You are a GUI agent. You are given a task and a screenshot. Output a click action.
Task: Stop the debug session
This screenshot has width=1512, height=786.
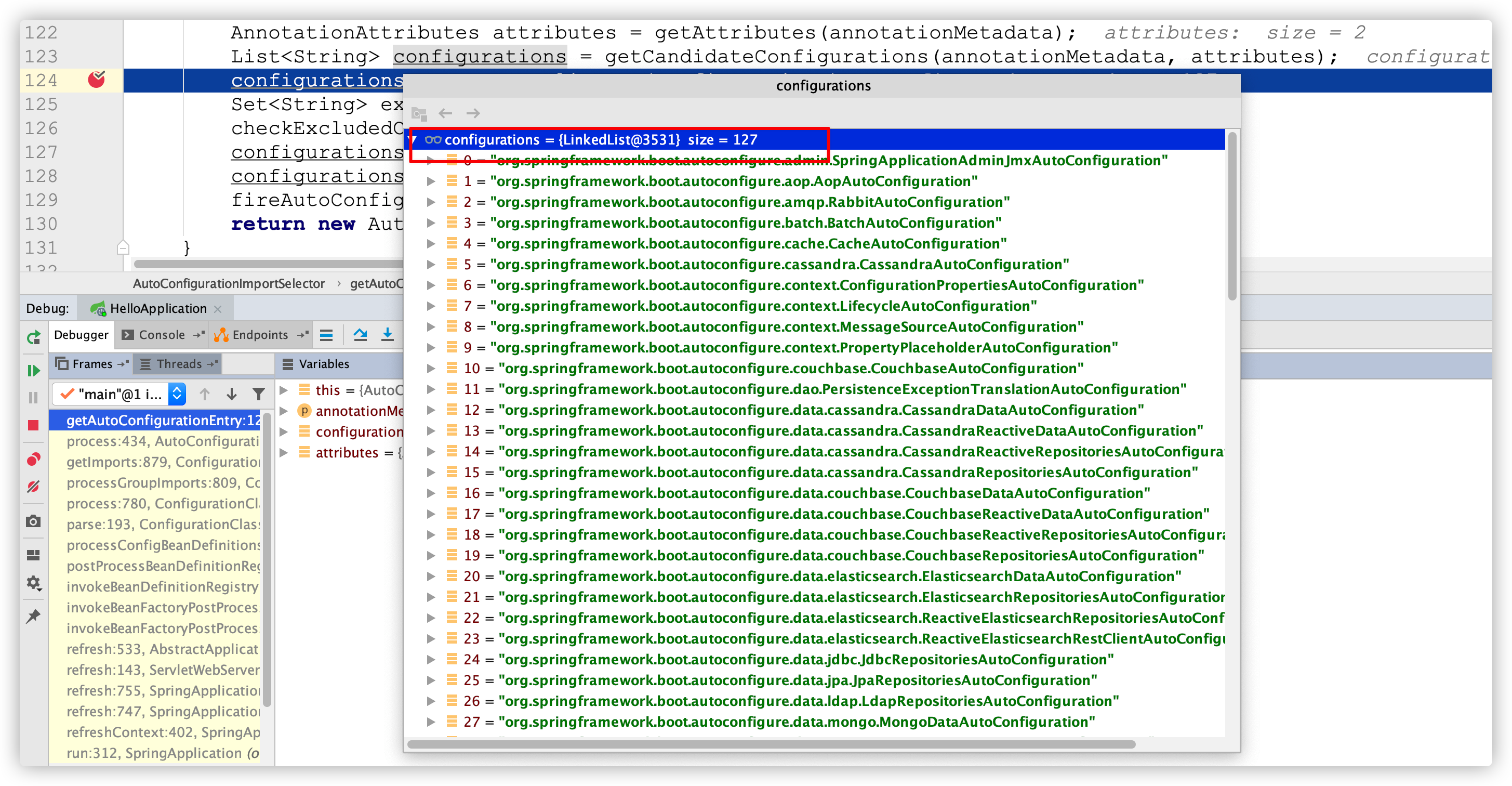point(33,425)
